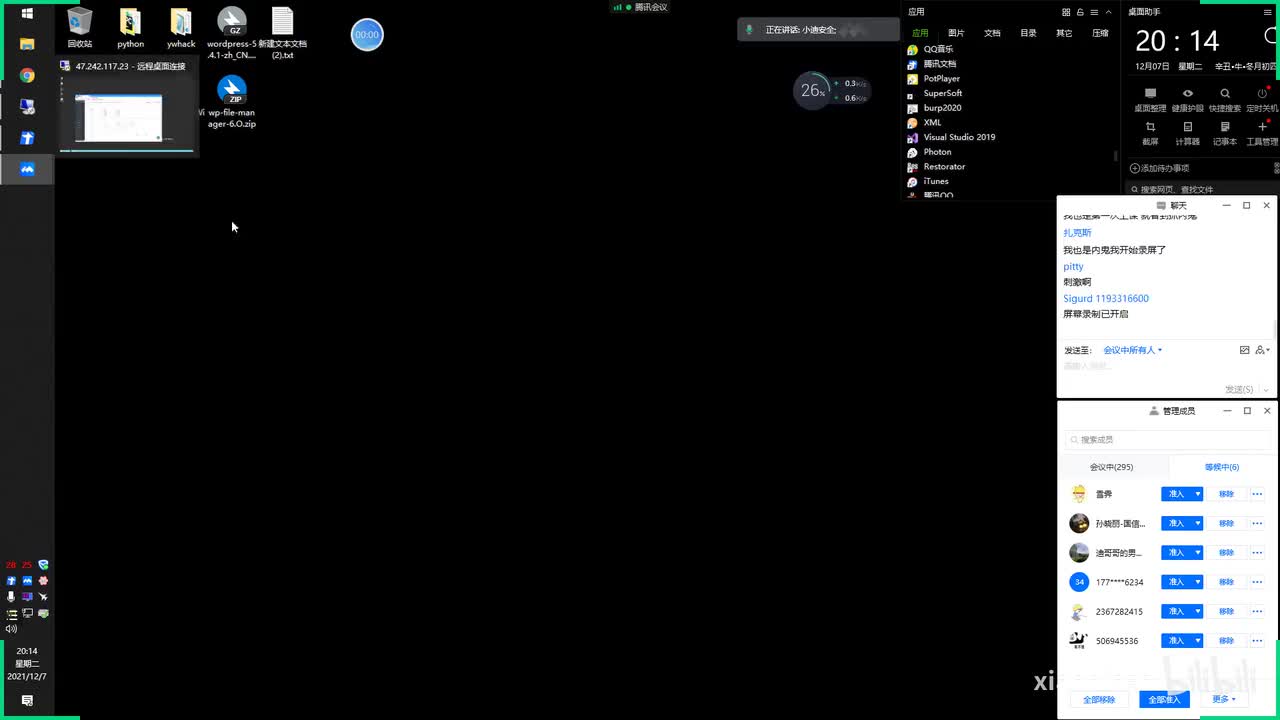This screenshot has width=1280, height=720.
Task: Click 全部移除 to remove all waiting
Action: (1099, 699)
